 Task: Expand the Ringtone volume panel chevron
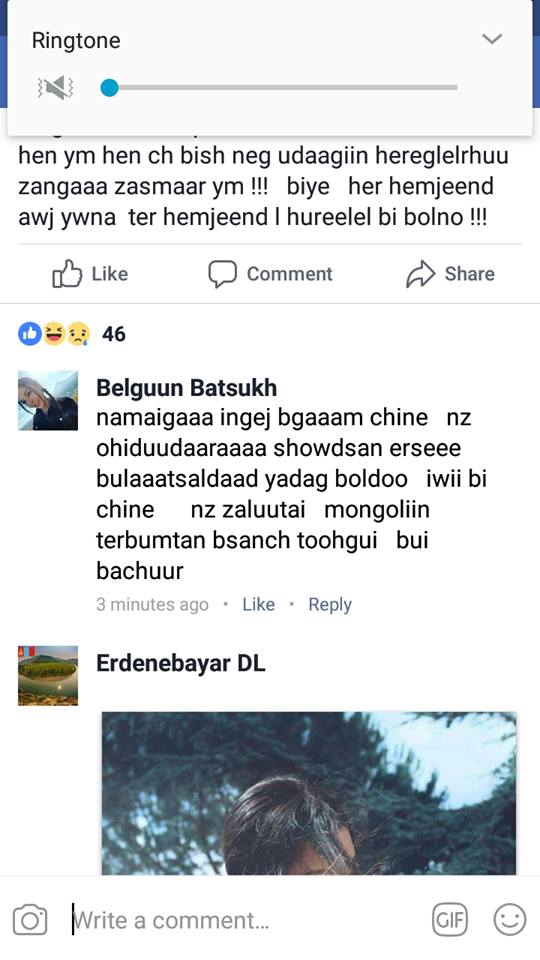click(492, 39)
